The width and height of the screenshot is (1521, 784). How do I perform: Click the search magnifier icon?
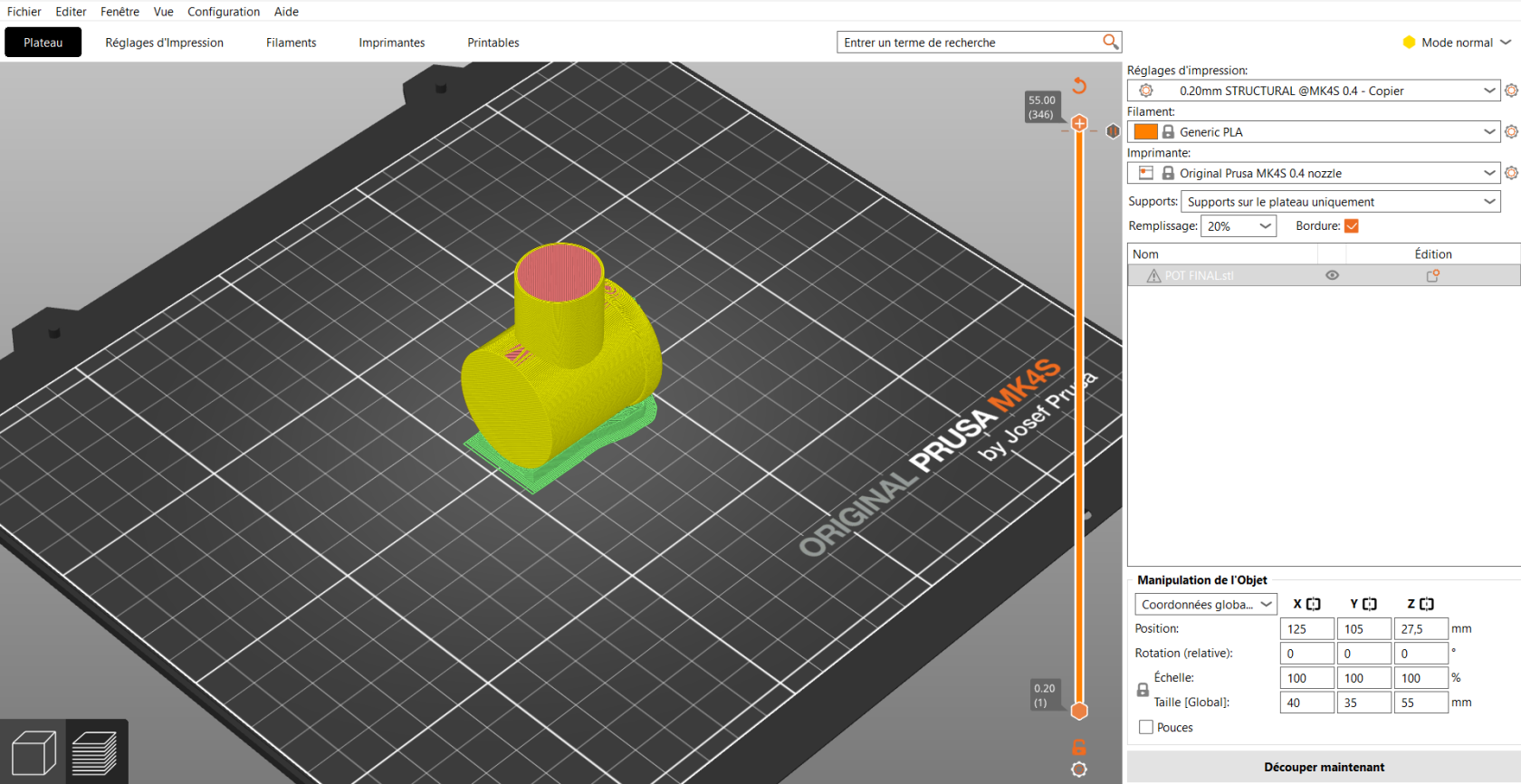tap(1111, 42)
